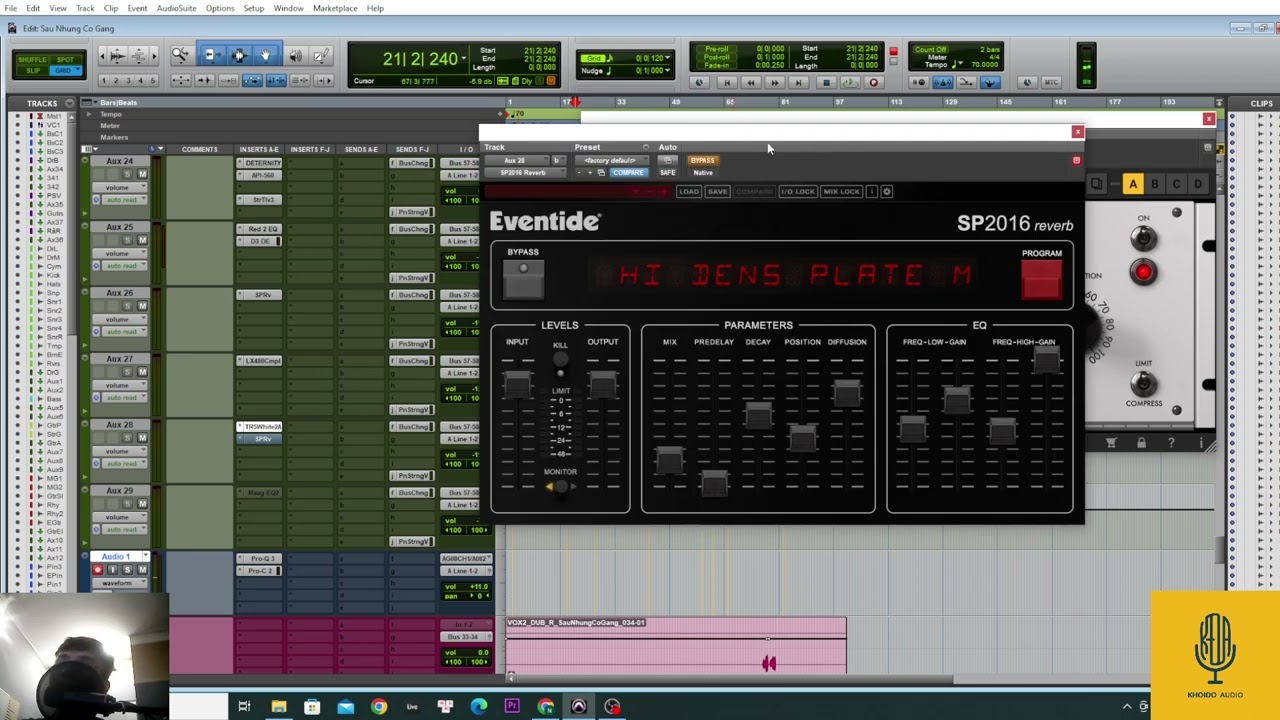Open Aux 24 volume view selector
Screen dimensions: 1280x720
(118, 187)
